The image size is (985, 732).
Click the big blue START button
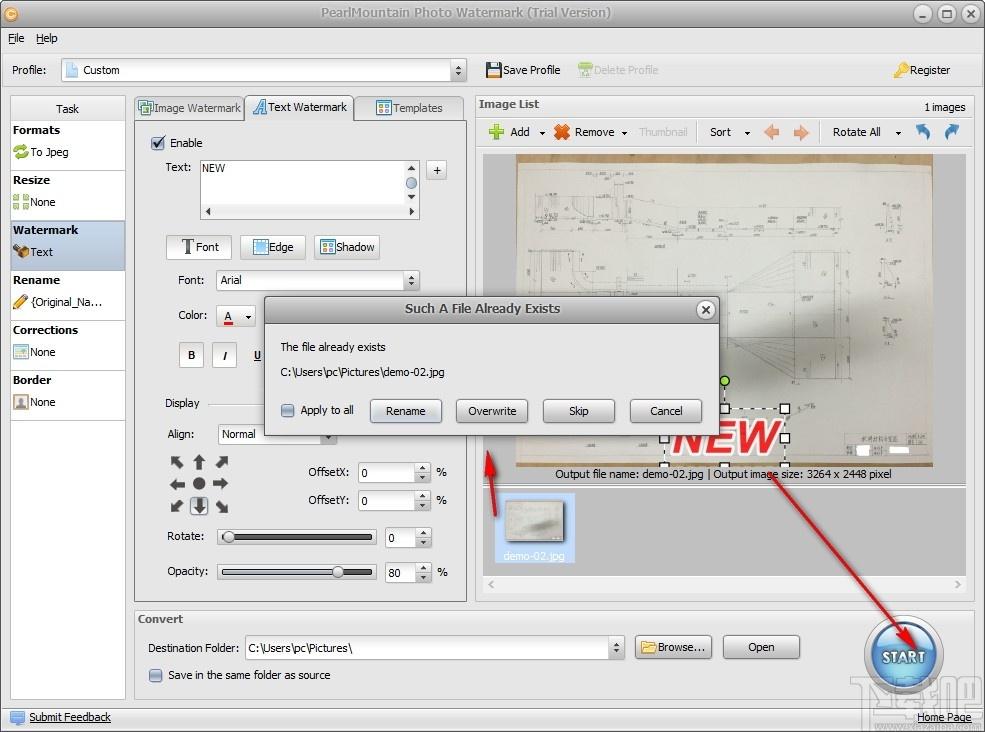tap(903, 656)
